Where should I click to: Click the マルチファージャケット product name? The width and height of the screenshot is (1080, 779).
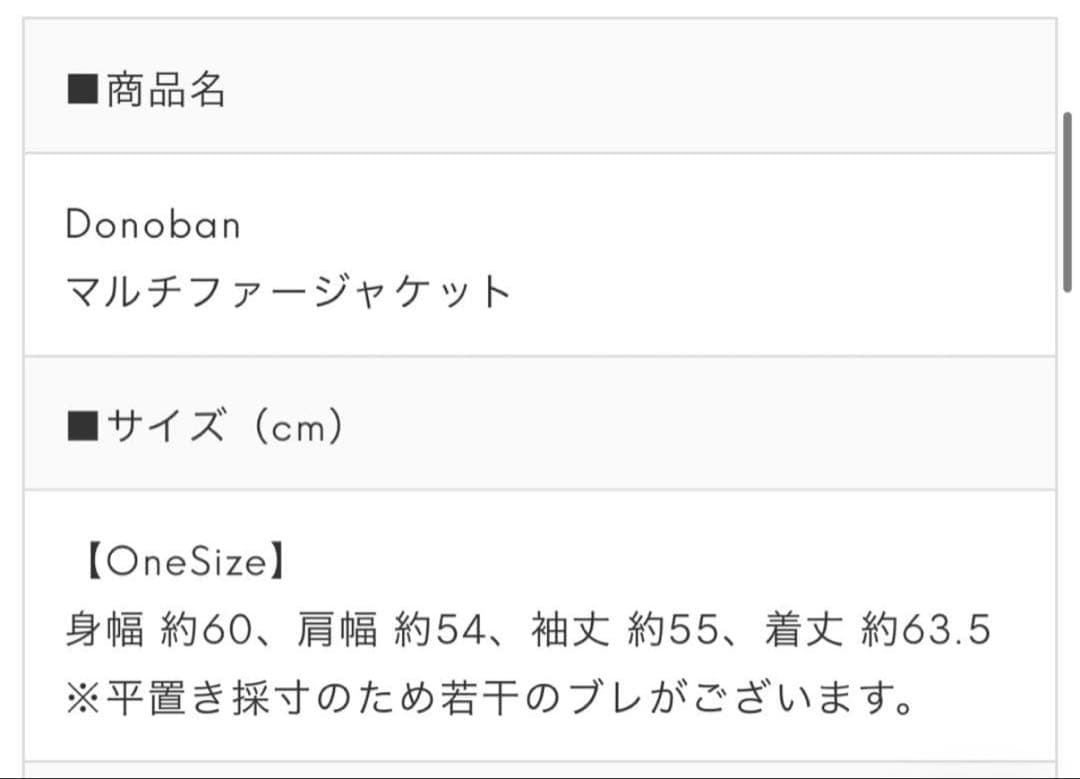[288, 292]
